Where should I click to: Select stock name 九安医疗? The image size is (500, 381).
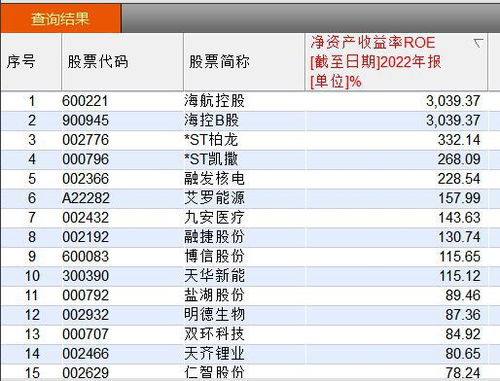point(214,217)
